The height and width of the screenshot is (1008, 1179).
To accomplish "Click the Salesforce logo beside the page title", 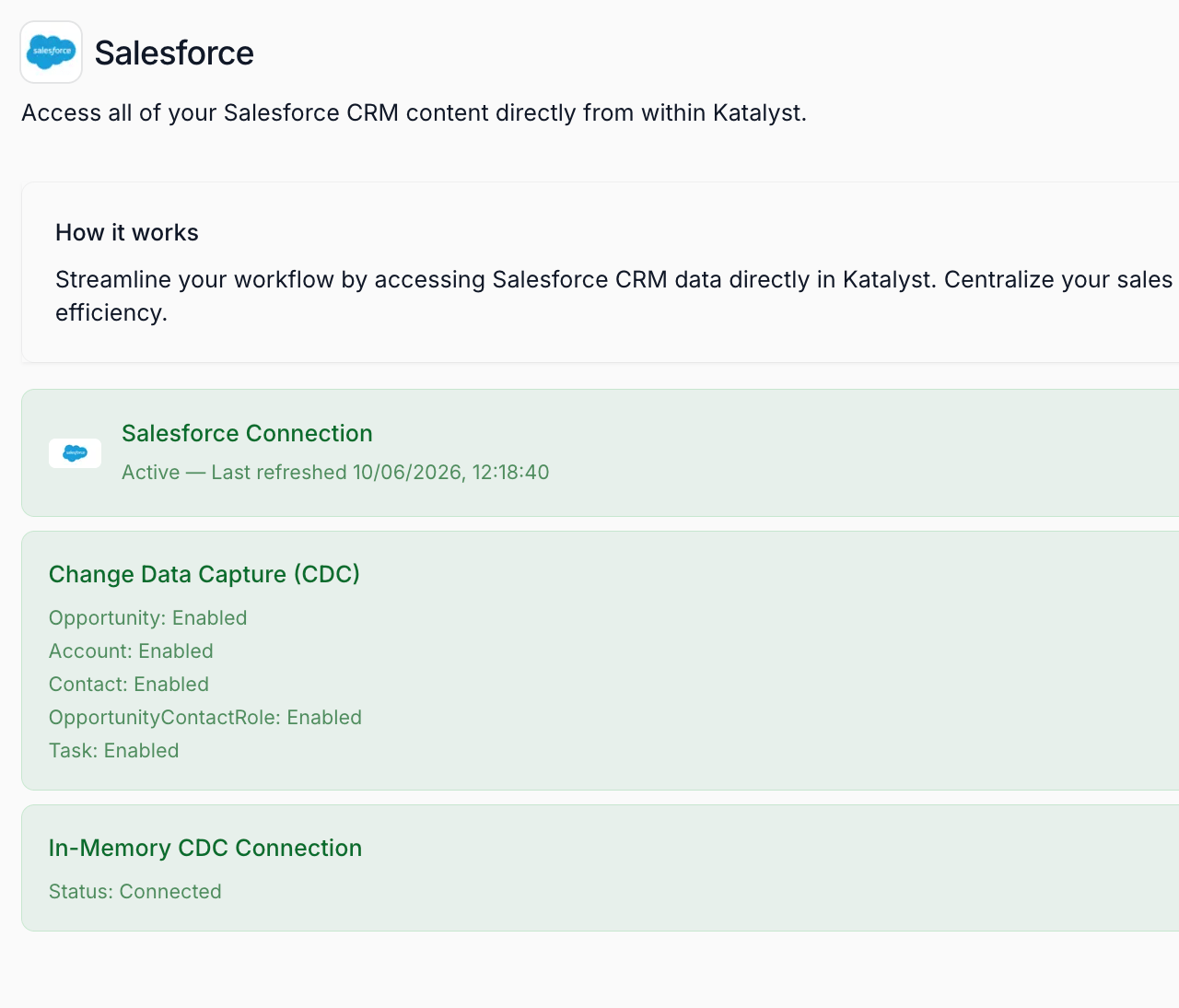I will coord(52,53).
